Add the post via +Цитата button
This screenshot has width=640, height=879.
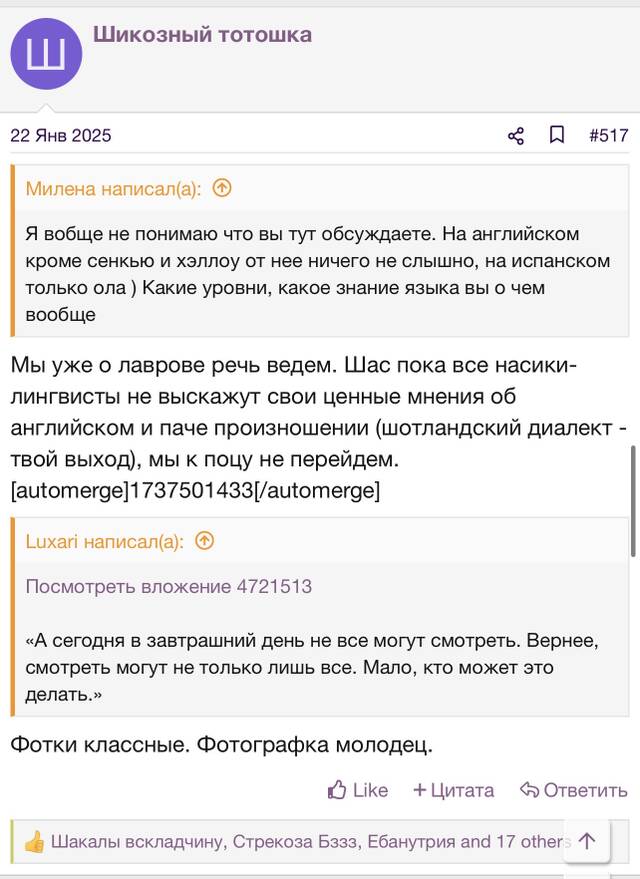tap(453, 790)
